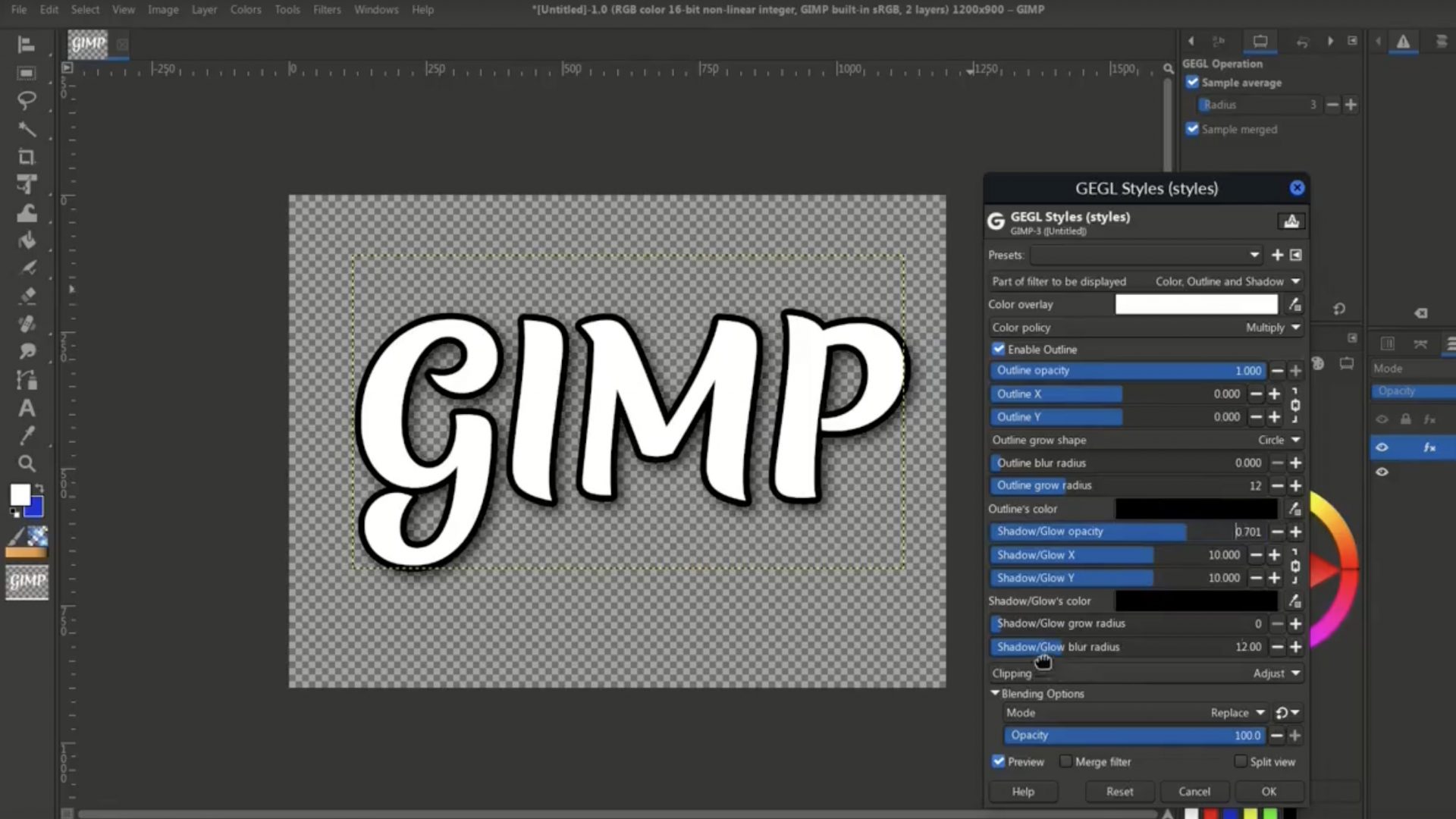Select the Smudge tool
Screen dimensions: 1456x819
point(27,351)
